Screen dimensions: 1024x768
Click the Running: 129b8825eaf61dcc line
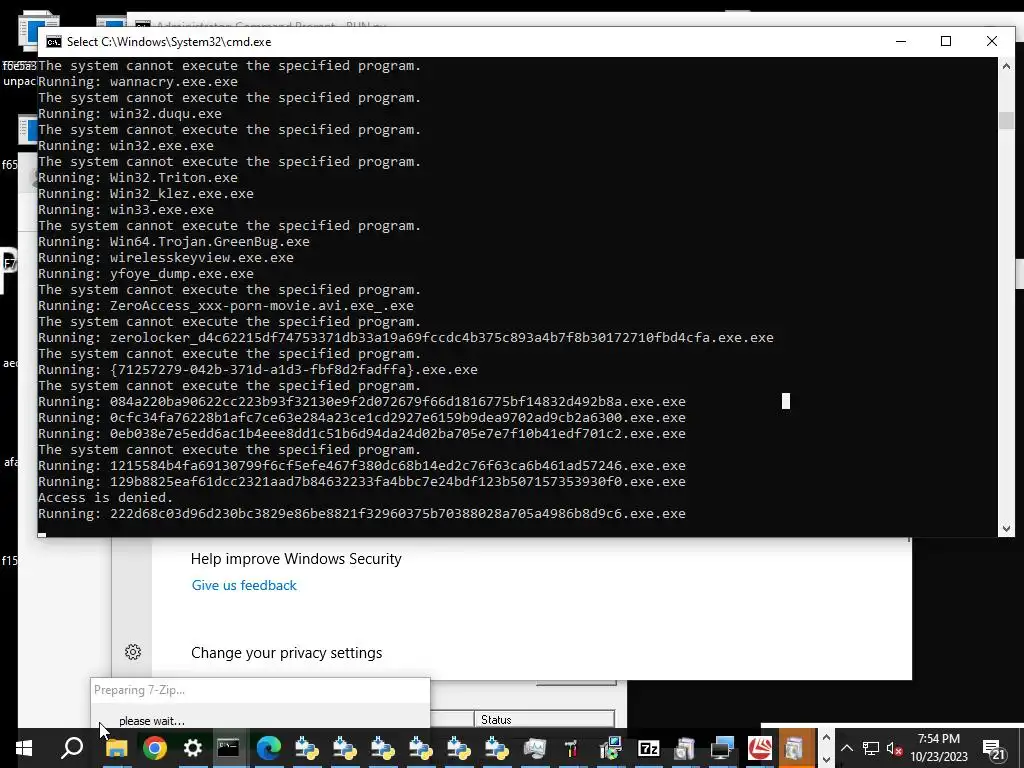(x=362, y=482)
